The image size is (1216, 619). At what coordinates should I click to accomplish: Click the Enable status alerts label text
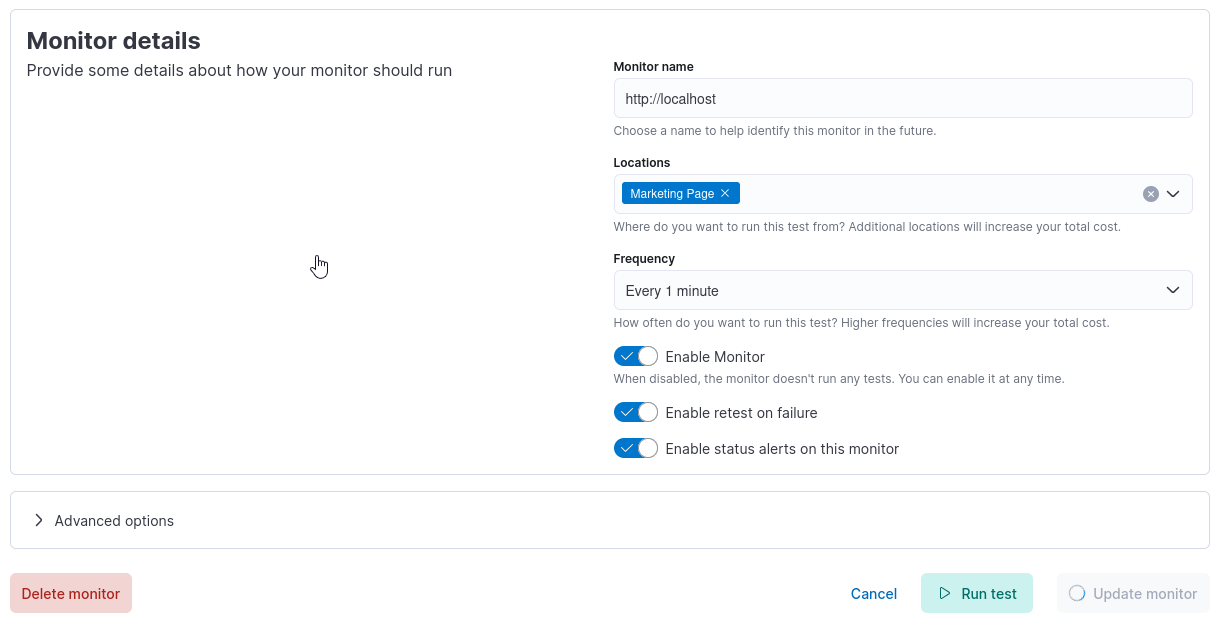(782, 448)
